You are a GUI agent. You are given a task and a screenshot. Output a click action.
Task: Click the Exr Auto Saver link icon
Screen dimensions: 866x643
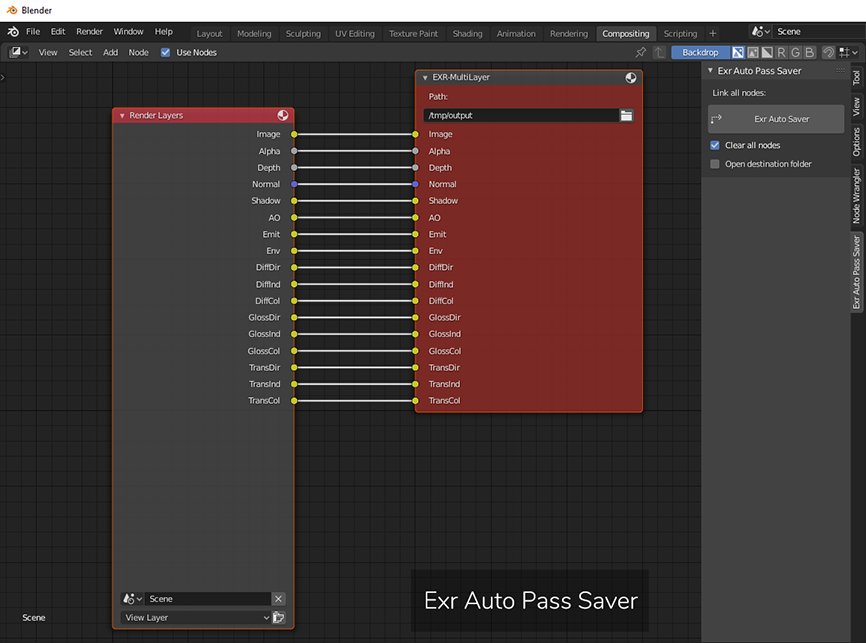coord(716,119)
